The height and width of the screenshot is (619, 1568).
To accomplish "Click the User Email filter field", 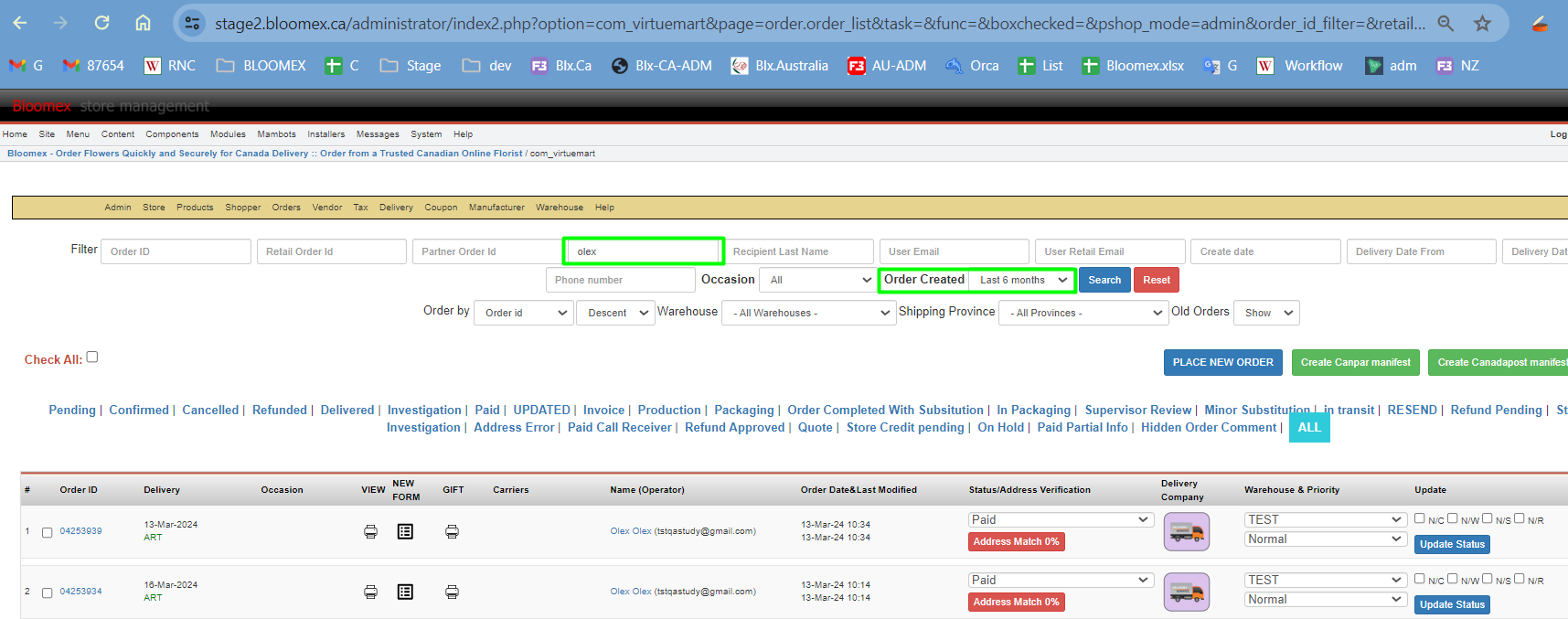I will 955,251.
